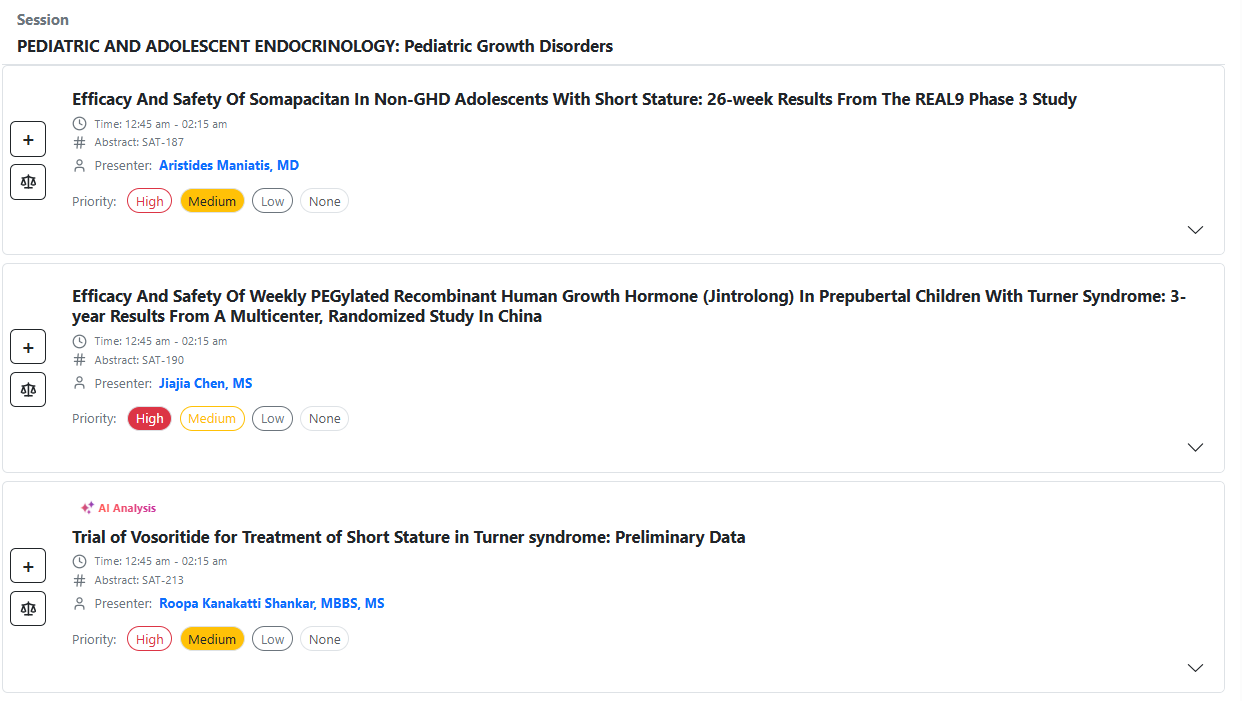Click the highlighted Medium priority on Vosoritide trial
Viewport: 1242px width, 701px height.
click(x=212, y=639)
